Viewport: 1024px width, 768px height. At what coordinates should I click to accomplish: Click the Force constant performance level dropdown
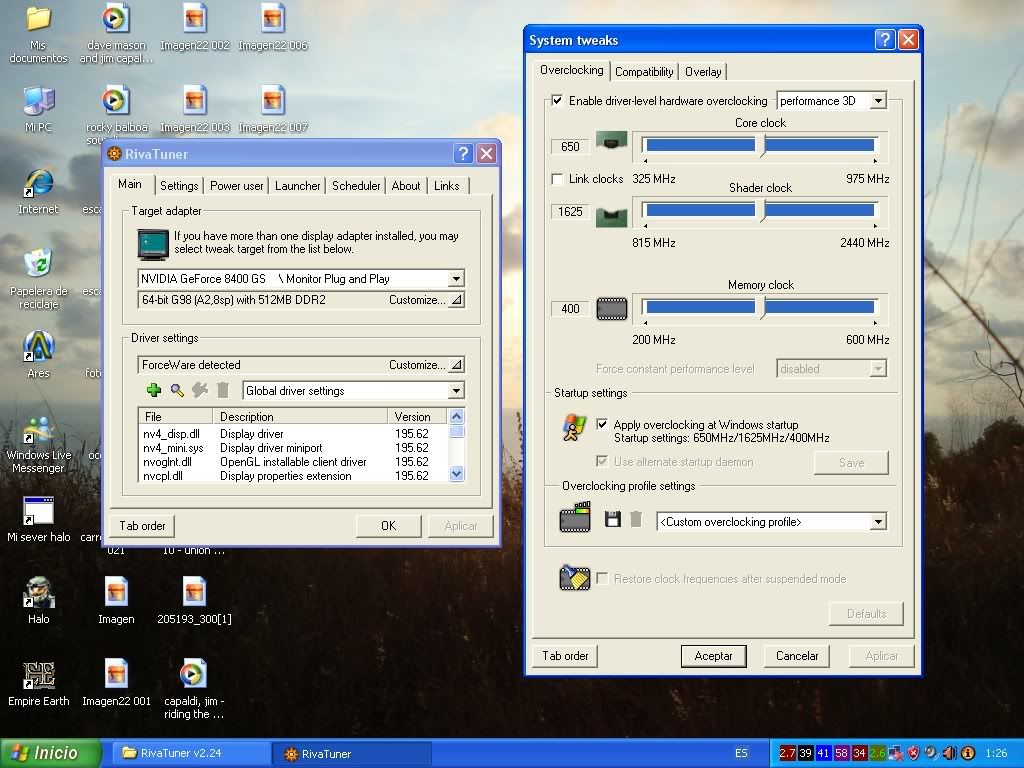pyautogui.click(x=831, y=369)
